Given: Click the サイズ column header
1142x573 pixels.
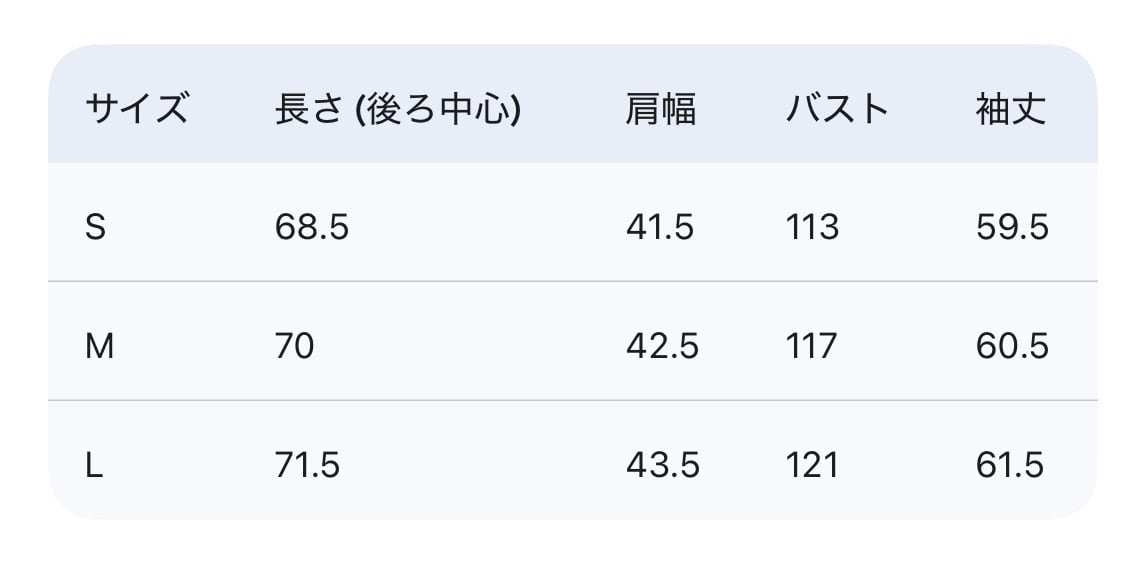Looking at the screenshot, I should click(136, 108).
